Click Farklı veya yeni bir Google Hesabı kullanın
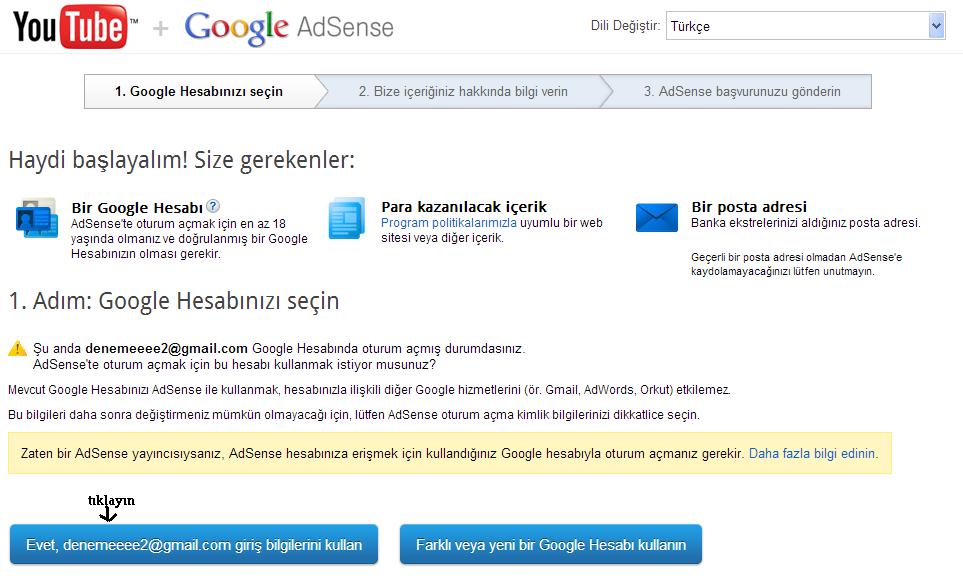 click(551, 544)
